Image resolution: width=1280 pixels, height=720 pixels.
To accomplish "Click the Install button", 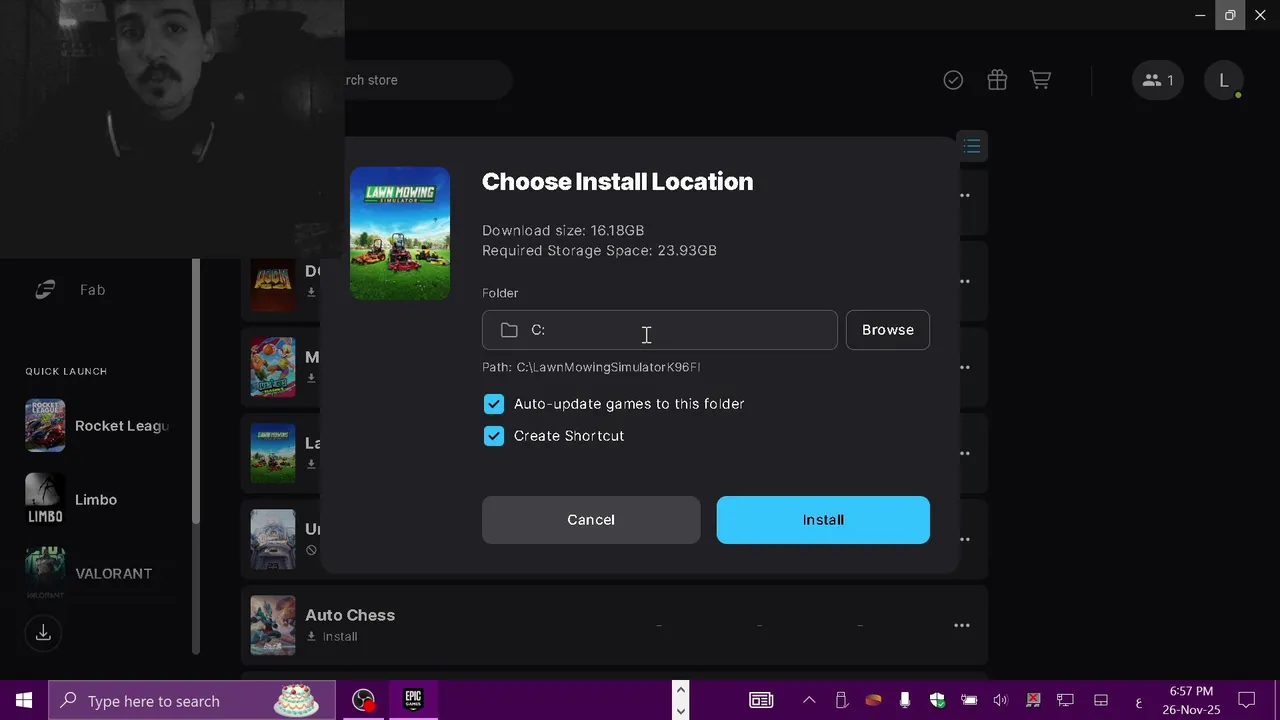I will (823, 520).
